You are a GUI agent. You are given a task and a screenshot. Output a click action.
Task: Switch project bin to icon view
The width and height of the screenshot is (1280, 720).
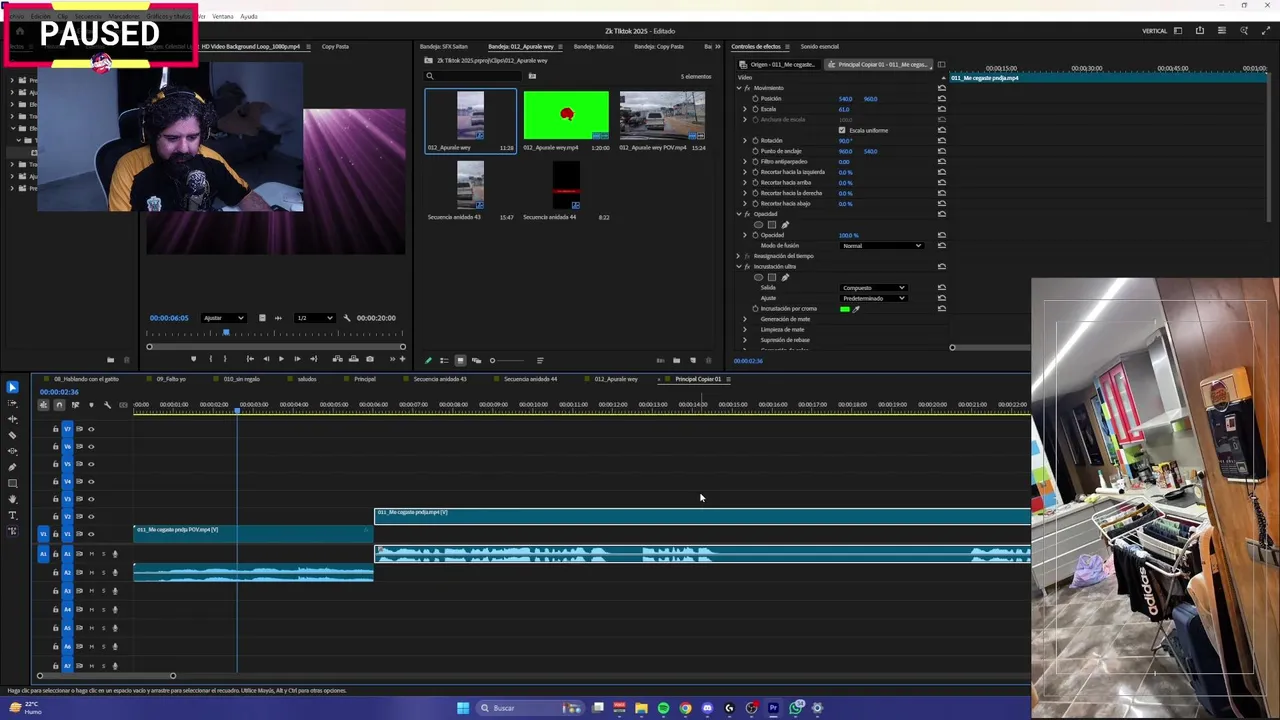(x=460, y=360)
